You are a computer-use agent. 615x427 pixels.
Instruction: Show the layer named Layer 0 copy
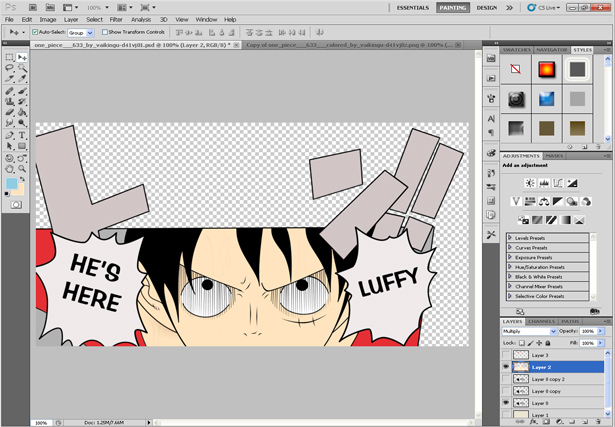point(506,391)
